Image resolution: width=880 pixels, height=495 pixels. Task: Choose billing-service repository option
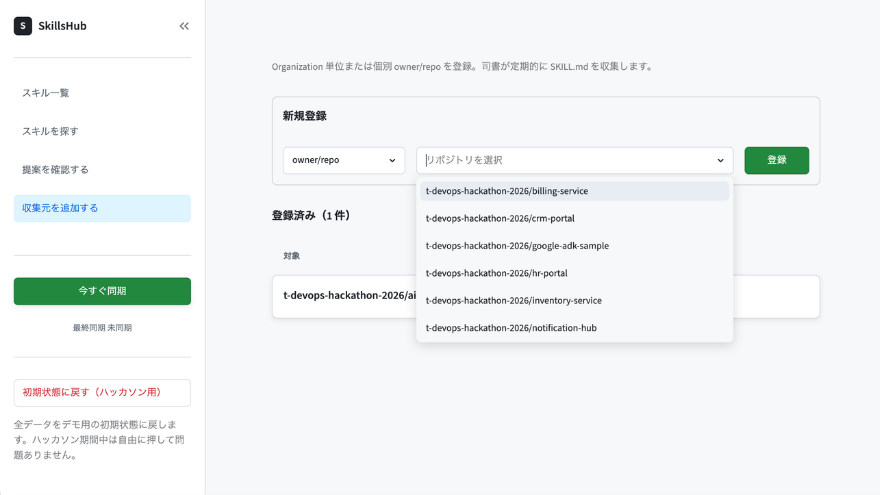coord(575,191)
